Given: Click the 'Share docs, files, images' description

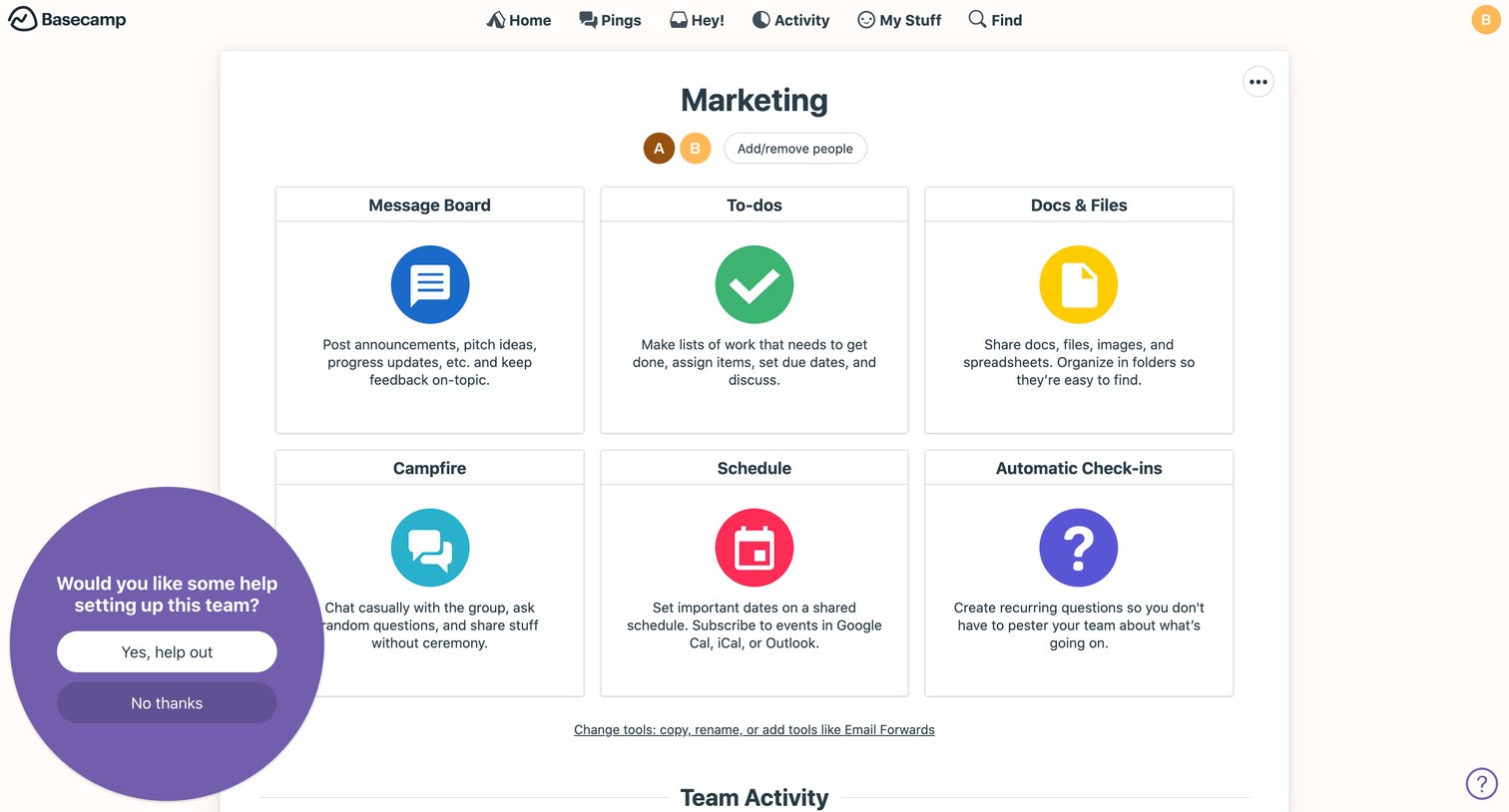Looking at the screenshot, I should [1079, 362].
